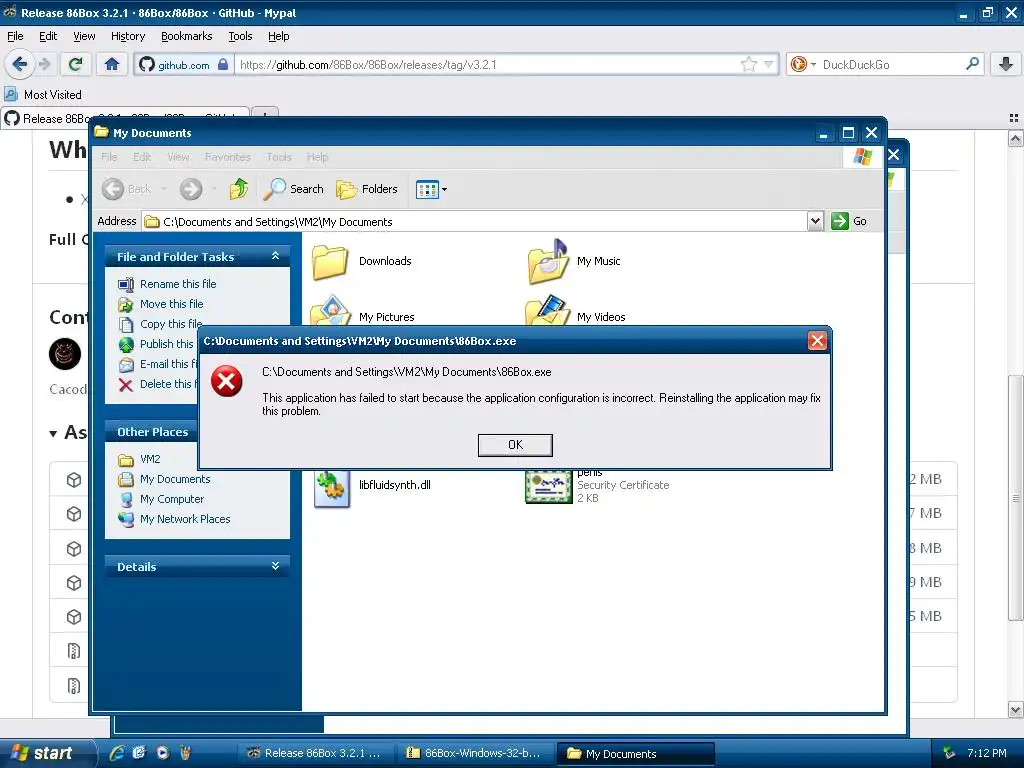Open VM2 folder under Other Places

(x=150, y=459)
